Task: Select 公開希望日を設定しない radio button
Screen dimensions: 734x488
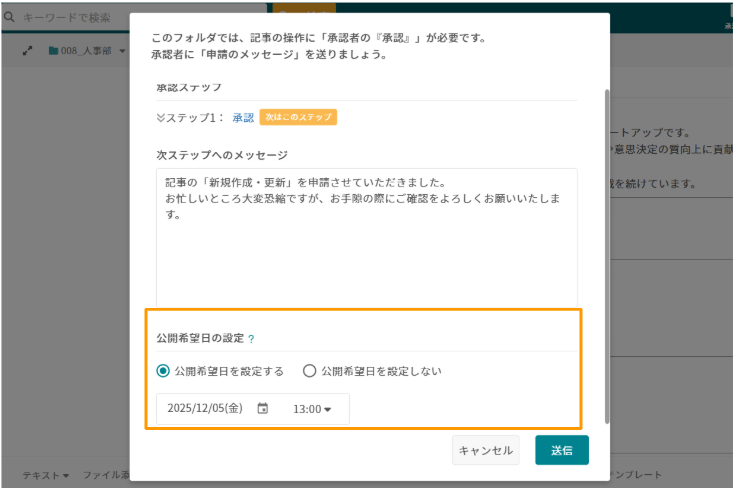Action: pos(309,370)
